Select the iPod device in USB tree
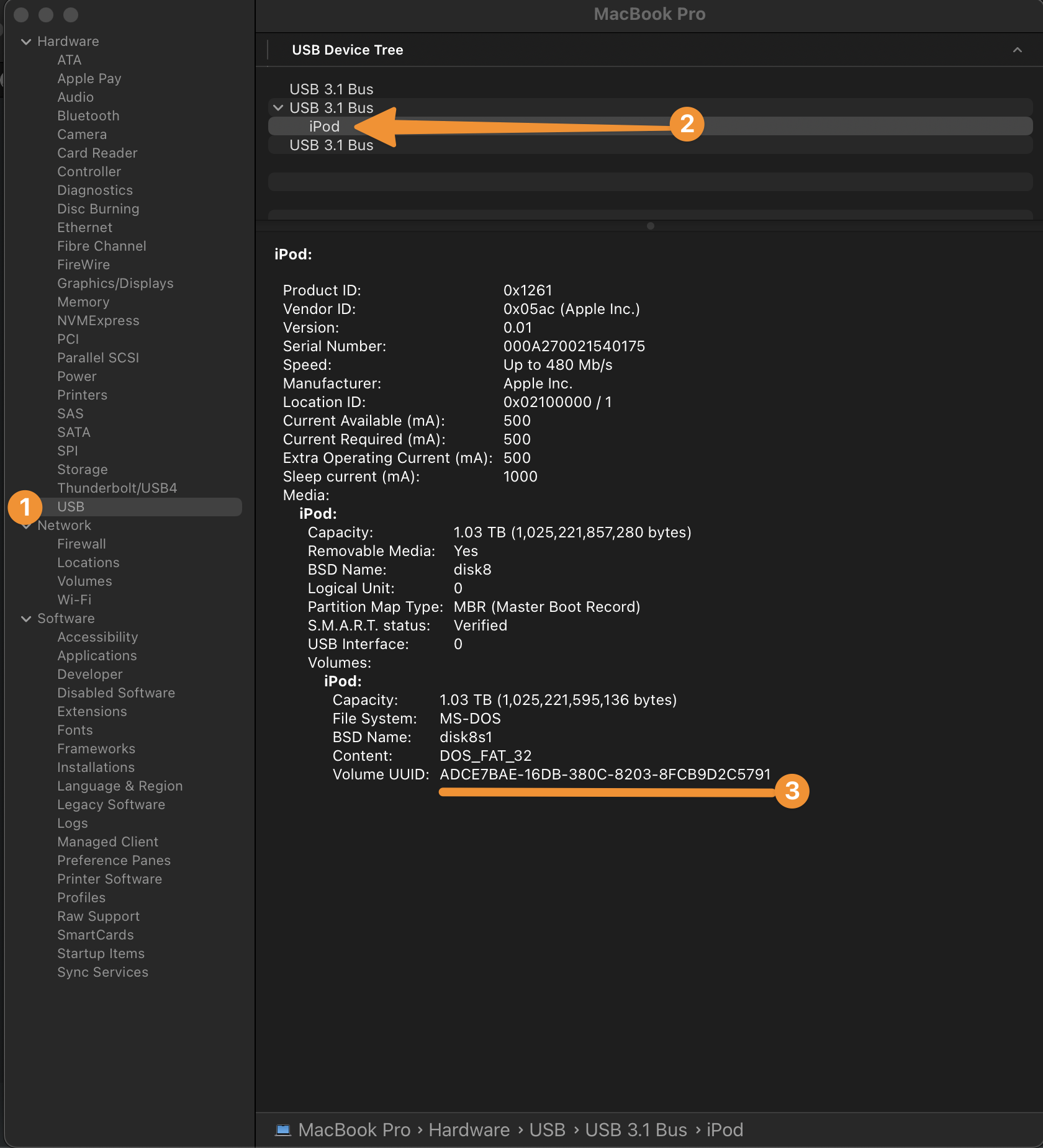 (651, 127)
